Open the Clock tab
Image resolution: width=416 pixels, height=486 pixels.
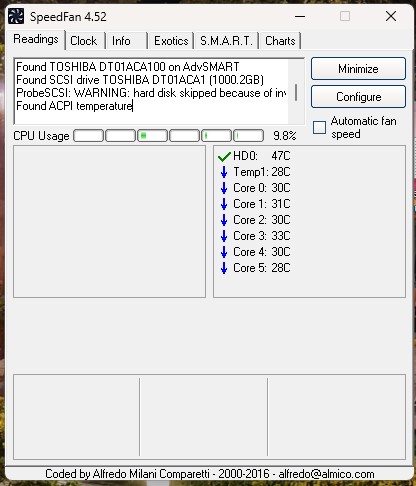[x=84, y=41]
